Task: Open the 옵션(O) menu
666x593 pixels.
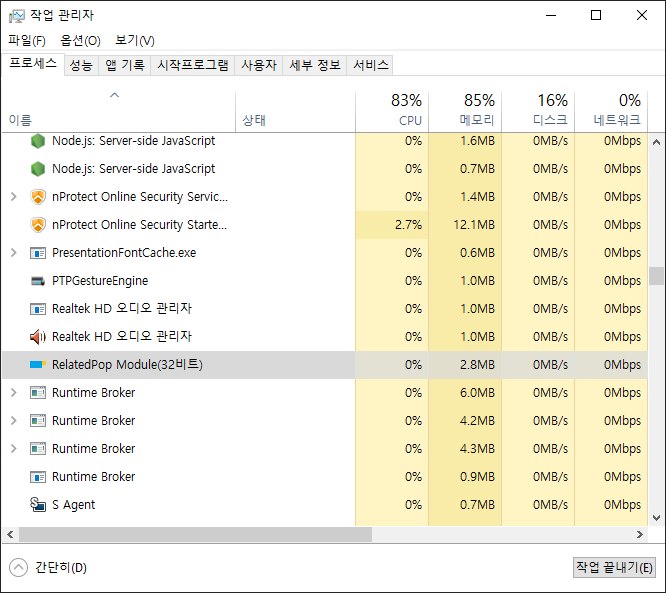Action: [80, 41]
